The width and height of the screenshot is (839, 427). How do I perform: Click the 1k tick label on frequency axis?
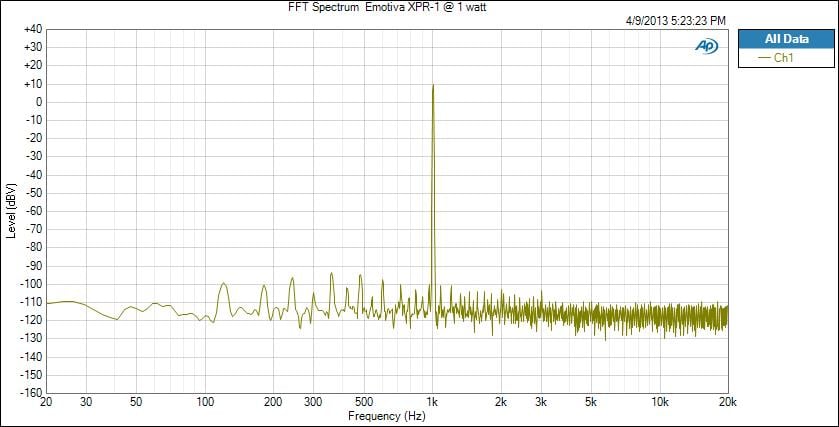pyautogui.click(x=432, y=402)
